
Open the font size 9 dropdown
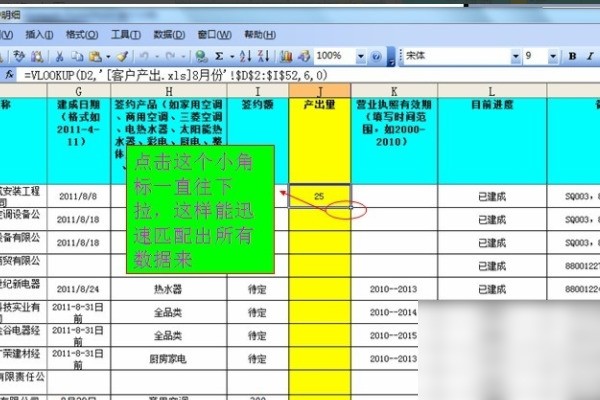tap(553, 57)
